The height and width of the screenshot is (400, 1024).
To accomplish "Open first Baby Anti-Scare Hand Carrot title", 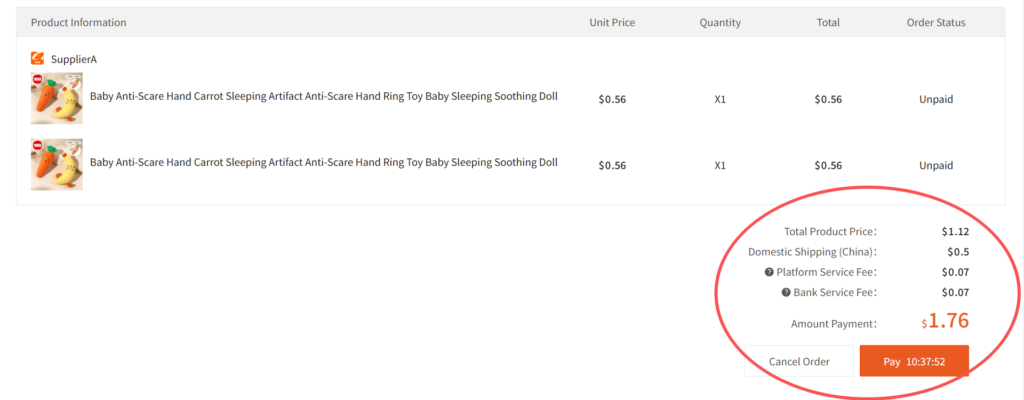I will click(x=323, y=97).
